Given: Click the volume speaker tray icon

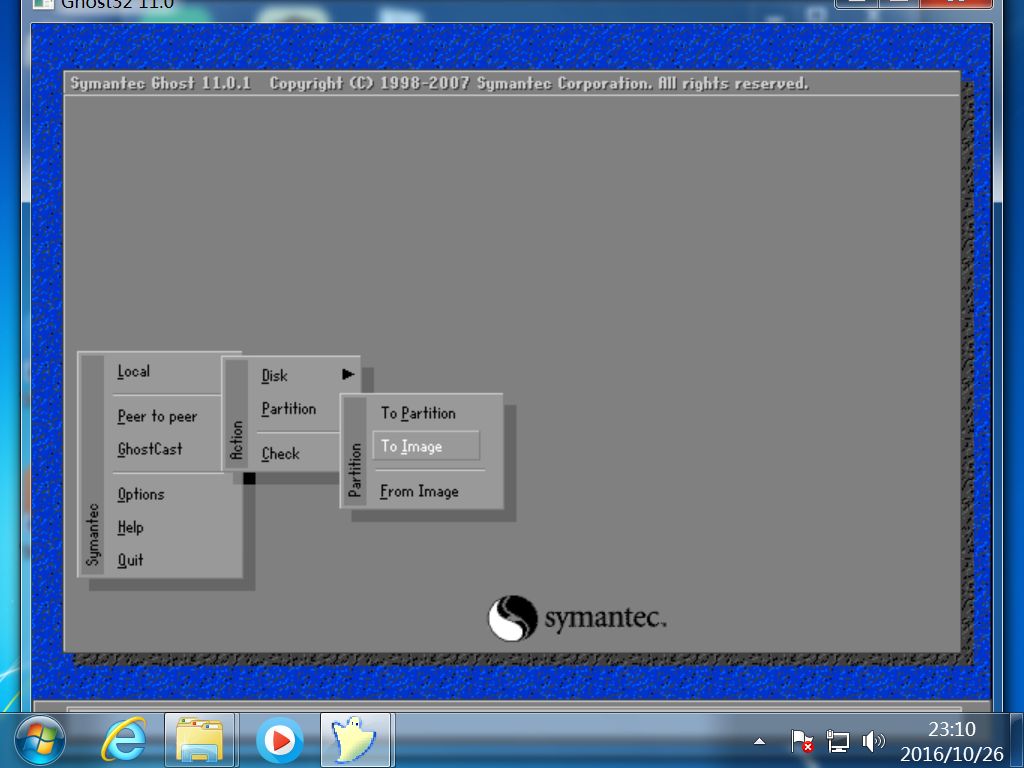Looking at the screenshot, I should point(873,741).
